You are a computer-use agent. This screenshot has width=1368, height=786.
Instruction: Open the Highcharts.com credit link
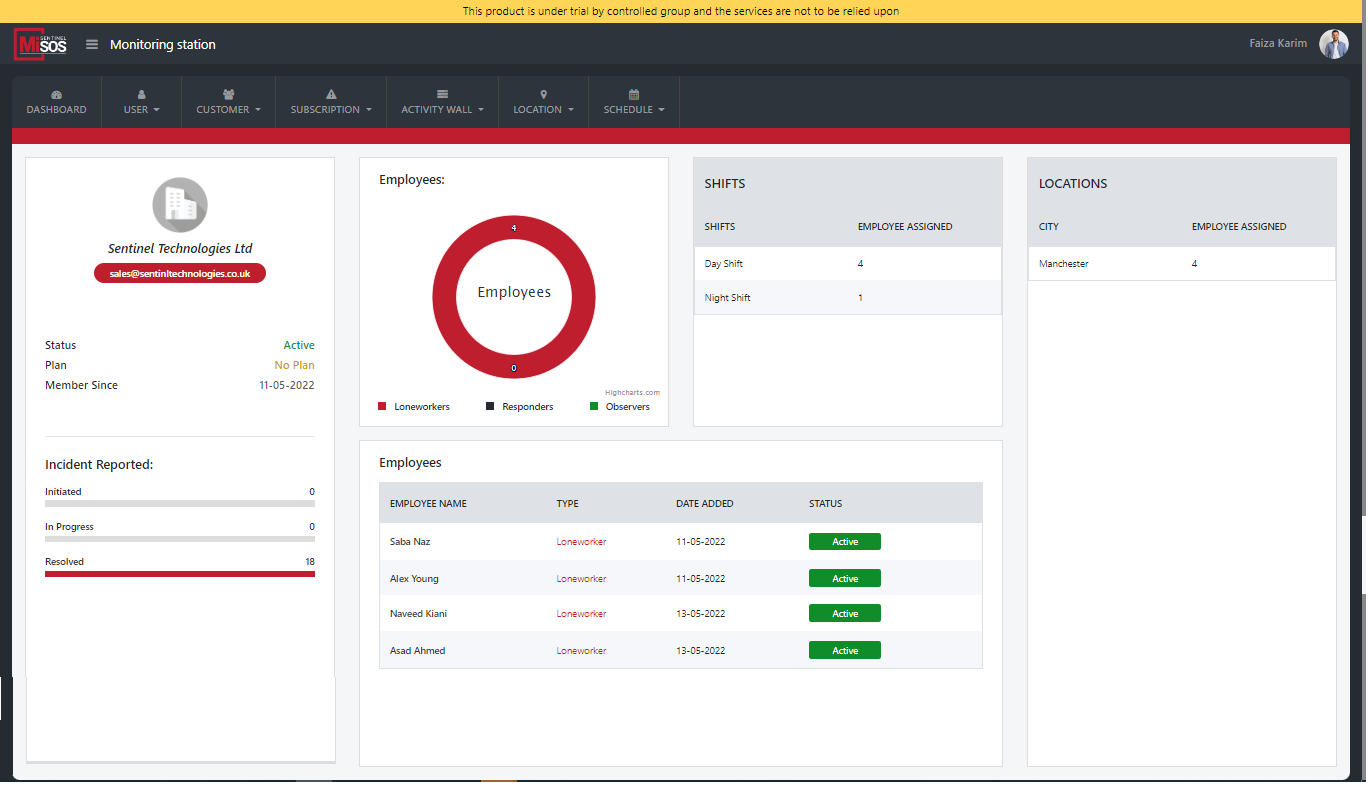pyautogui.click(x=632, y=393)
